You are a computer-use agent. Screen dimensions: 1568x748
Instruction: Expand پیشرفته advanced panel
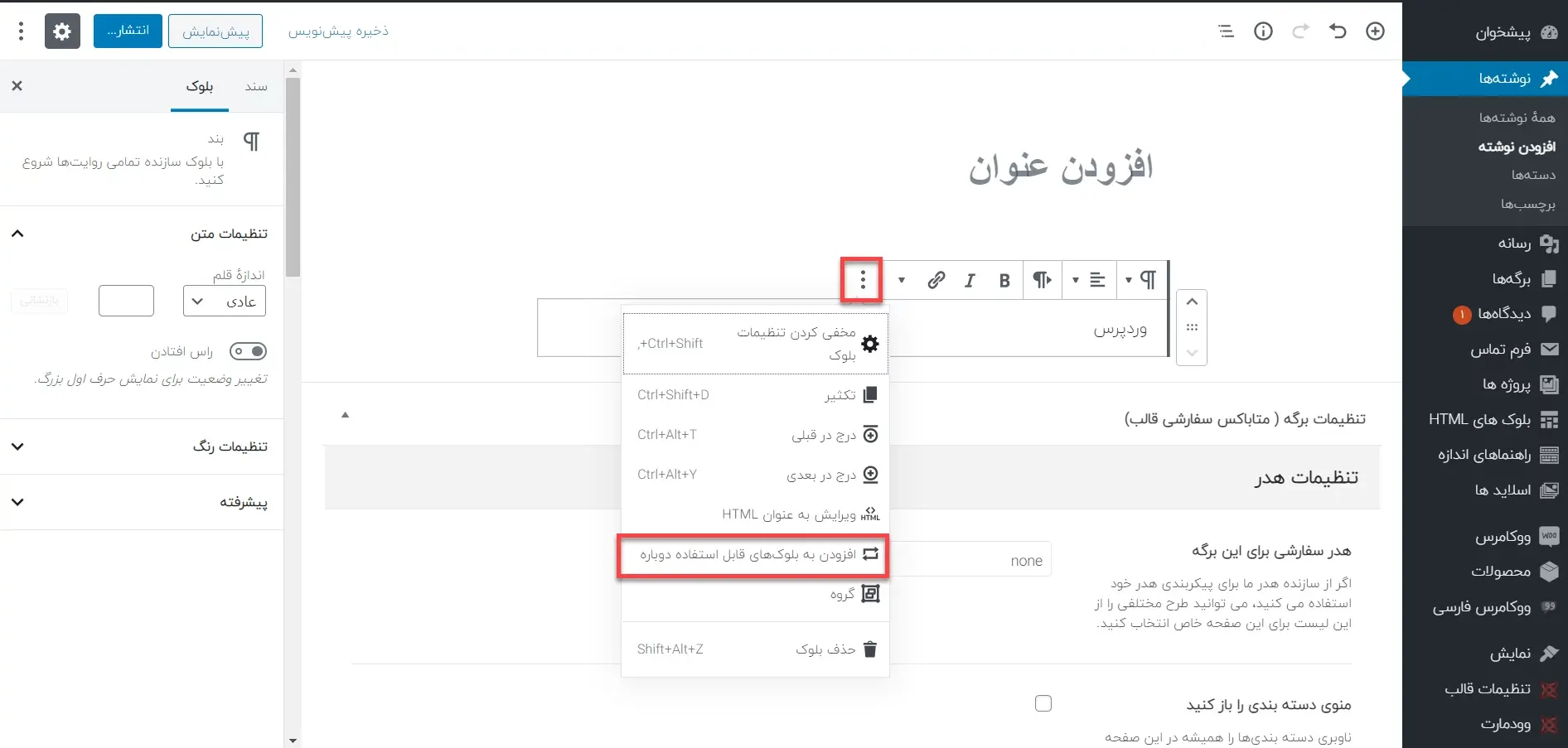(x=142, y=502)
